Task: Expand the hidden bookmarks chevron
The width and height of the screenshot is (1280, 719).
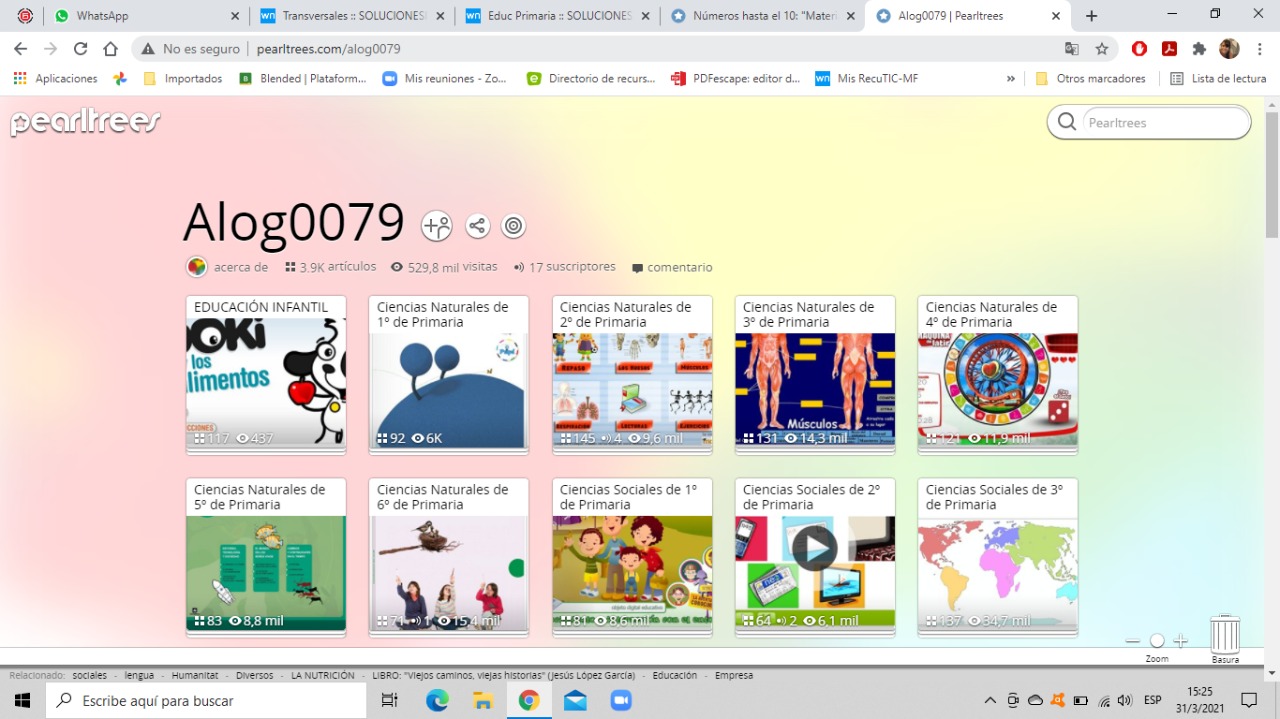Action: [x=1010, y=79]
